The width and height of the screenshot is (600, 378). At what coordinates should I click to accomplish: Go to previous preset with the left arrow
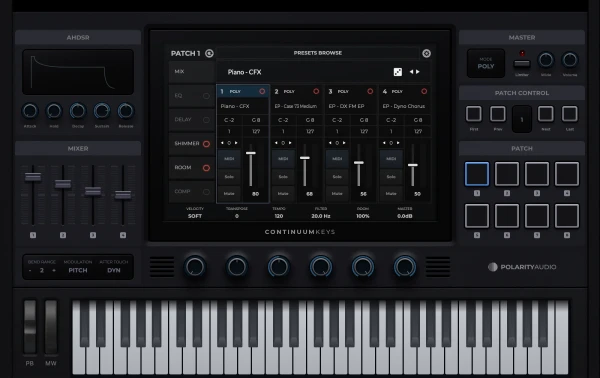[x=411, y=72]
